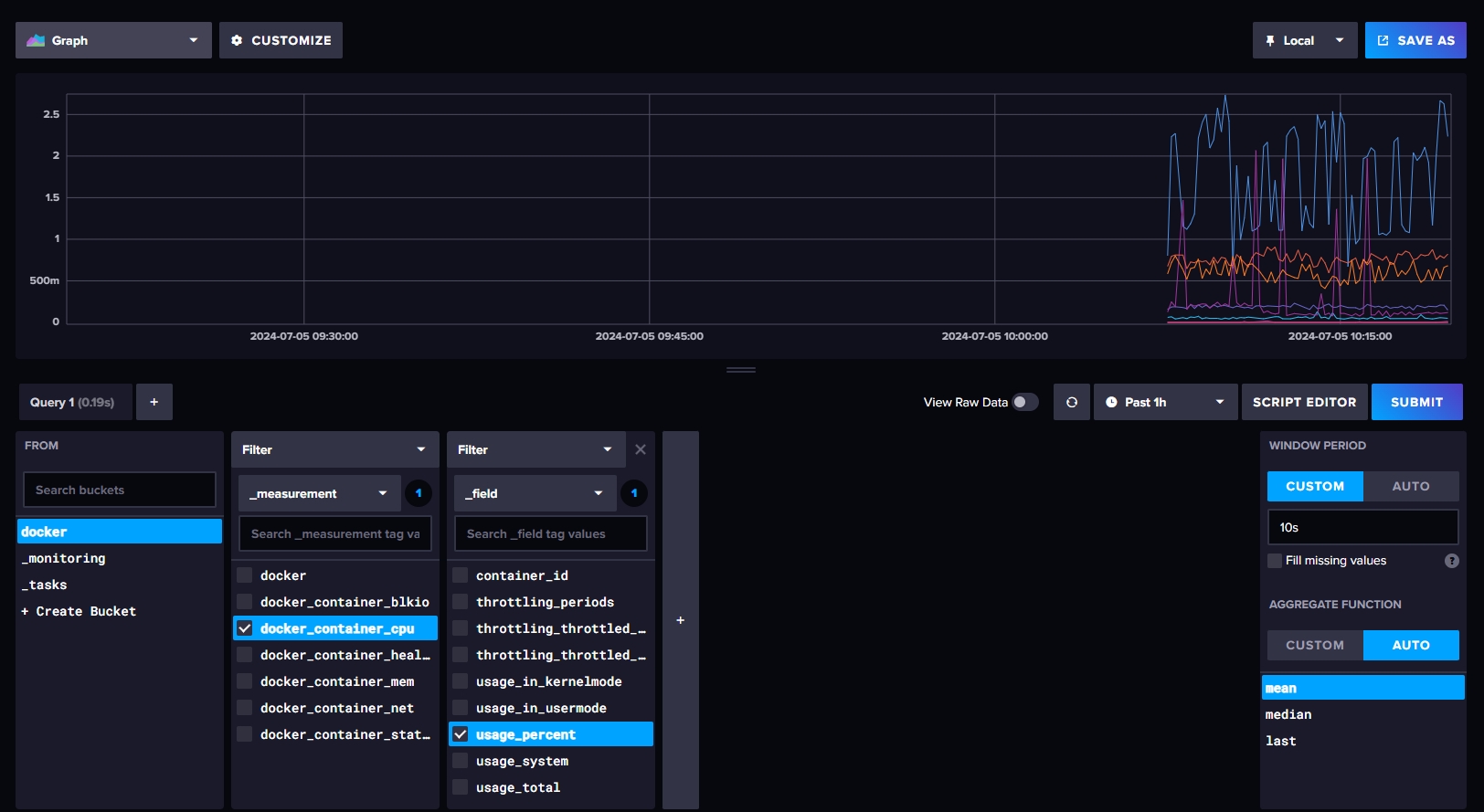Switch aggregate function to Custom
The height and width of the screenshot is (812, 1484).
coord(1315,645)
